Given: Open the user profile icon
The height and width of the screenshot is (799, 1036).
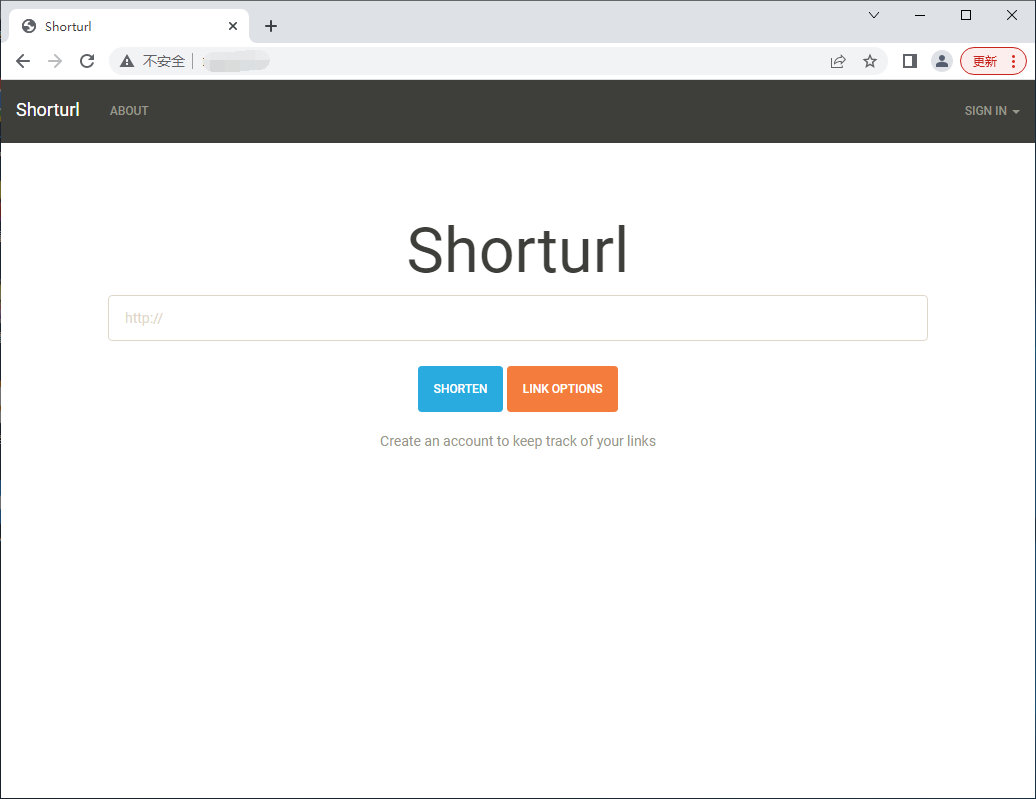Looking at the screenshot, I should point(941,61).
